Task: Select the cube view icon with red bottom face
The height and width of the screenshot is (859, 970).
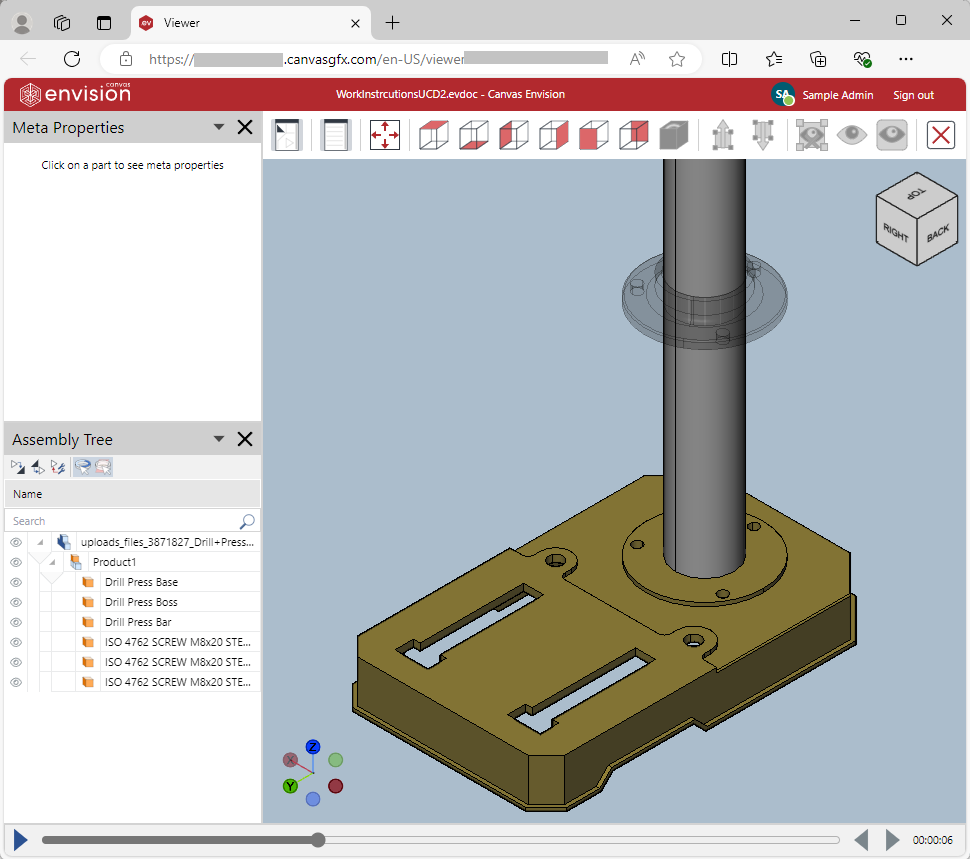Action: 474,135
